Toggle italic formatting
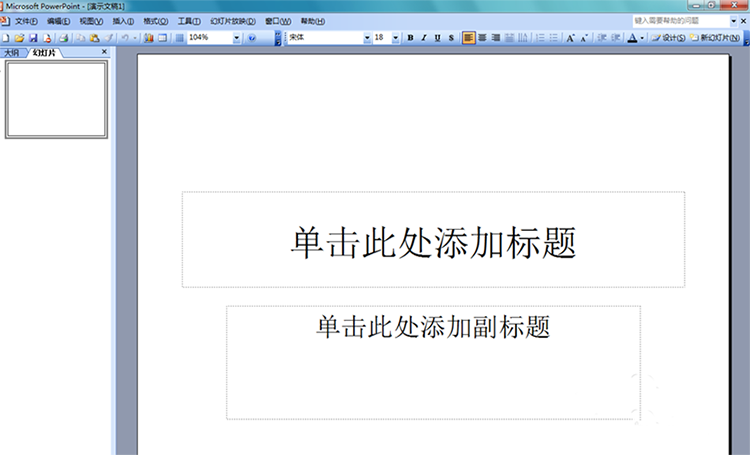The width and height of the screenshot is (750, 455). click(x=424, y=38)
